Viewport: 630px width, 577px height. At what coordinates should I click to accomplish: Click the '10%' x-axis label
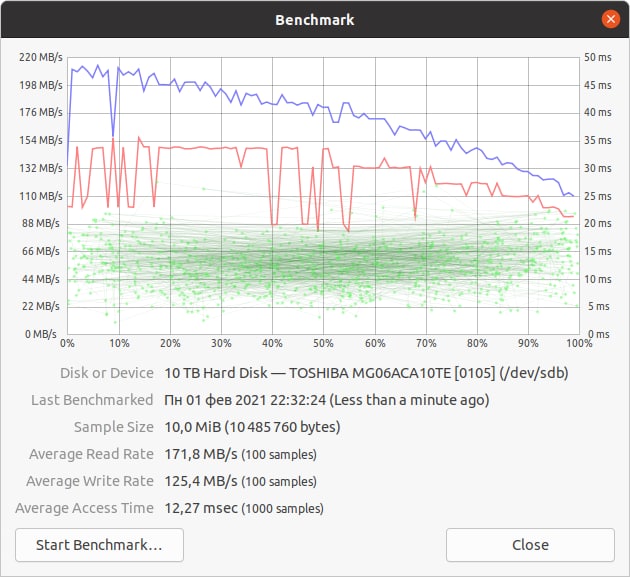(119, 344)
